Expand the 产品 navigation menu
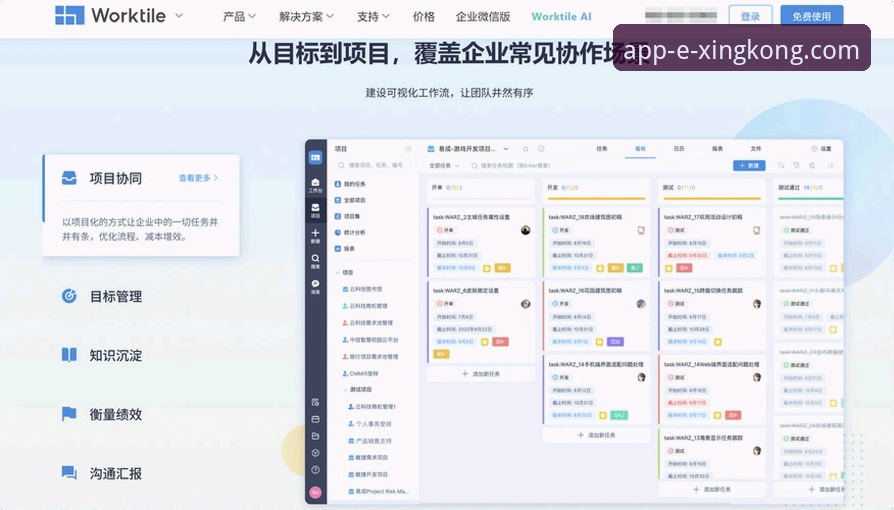 pyautogui.click(x=239, y=17)
